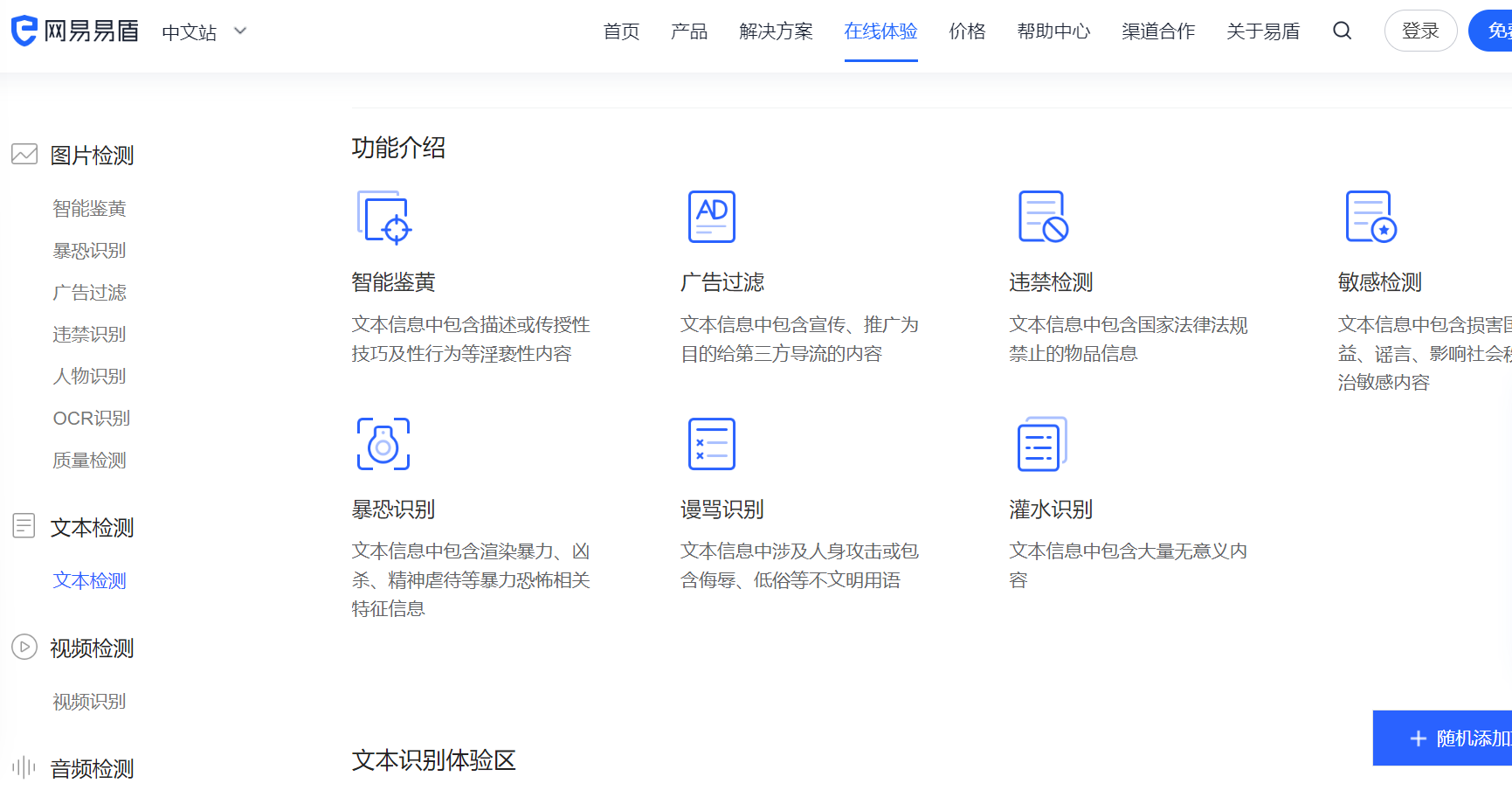Click the 灌水识别 pages icon
The width and height of the screenshot is (1512, 804).
coord(1040,443)
